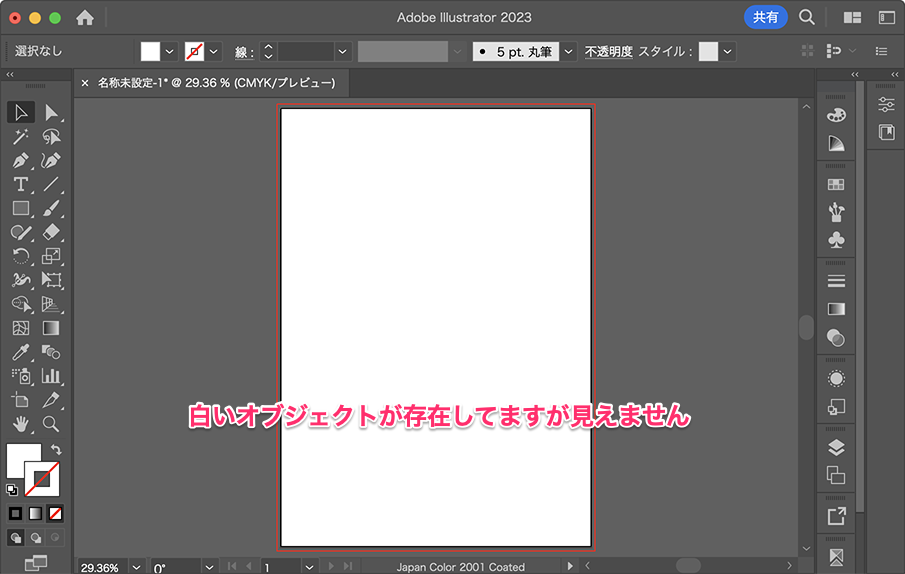Close the 名称未設定-1 document tab
This screenshot has height=574, width=905.
tap(85, 83)
